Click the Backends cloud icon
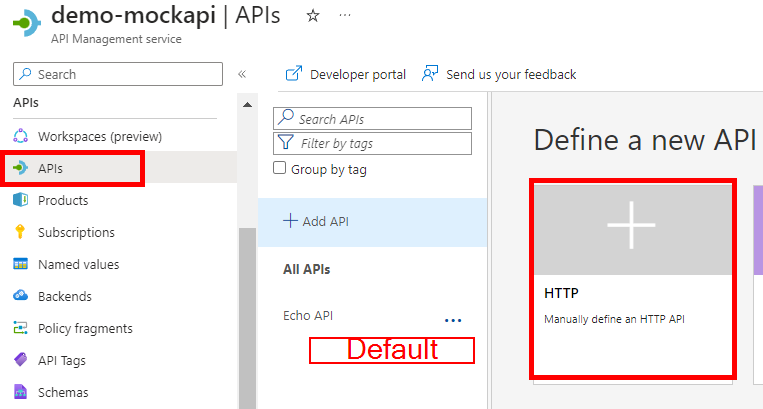The width and height of the screenshot is (763, 409). point(20,296)
